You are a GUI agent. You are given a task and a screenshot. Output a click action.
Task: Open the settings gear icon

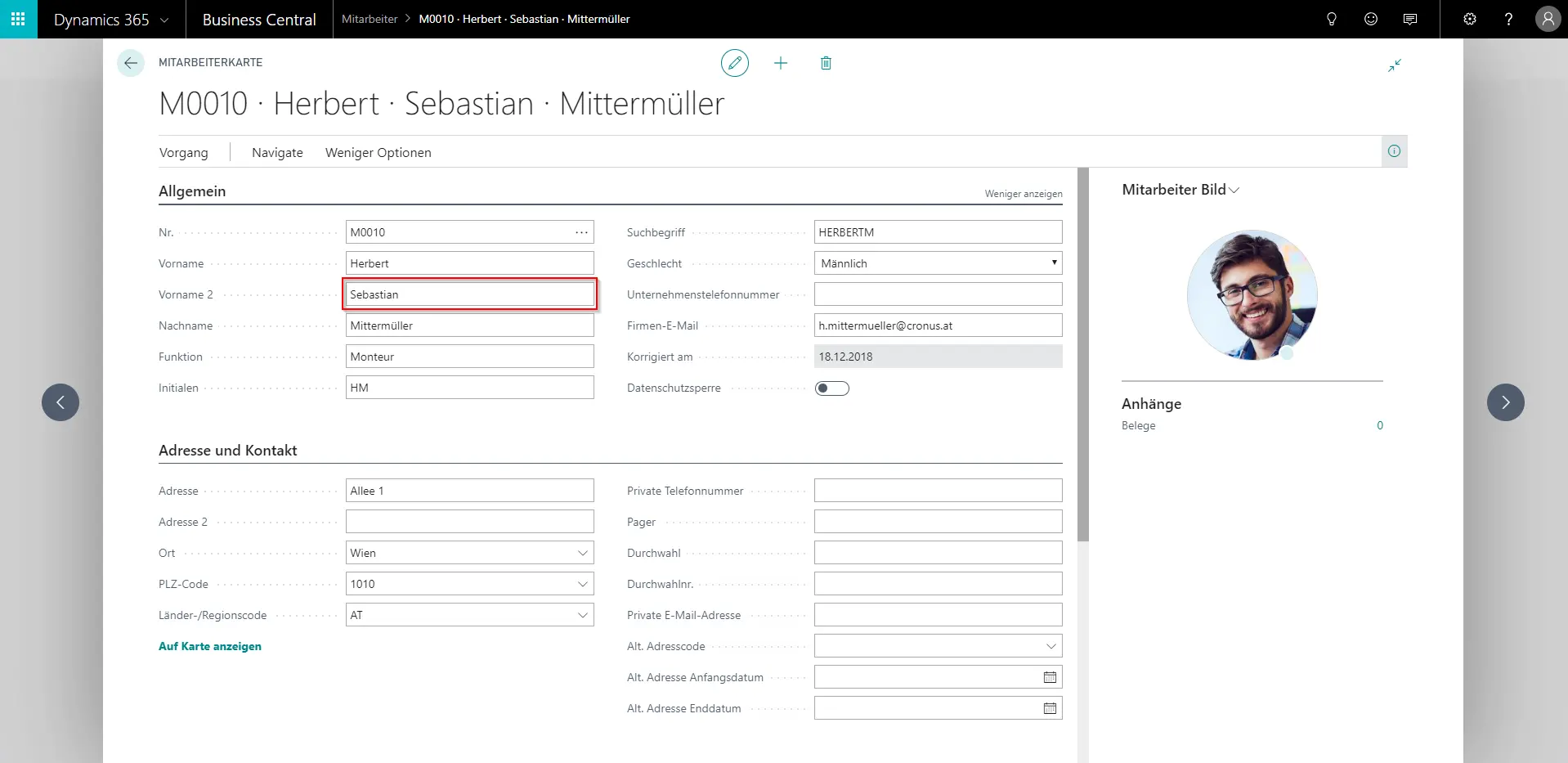[1470, 19]
